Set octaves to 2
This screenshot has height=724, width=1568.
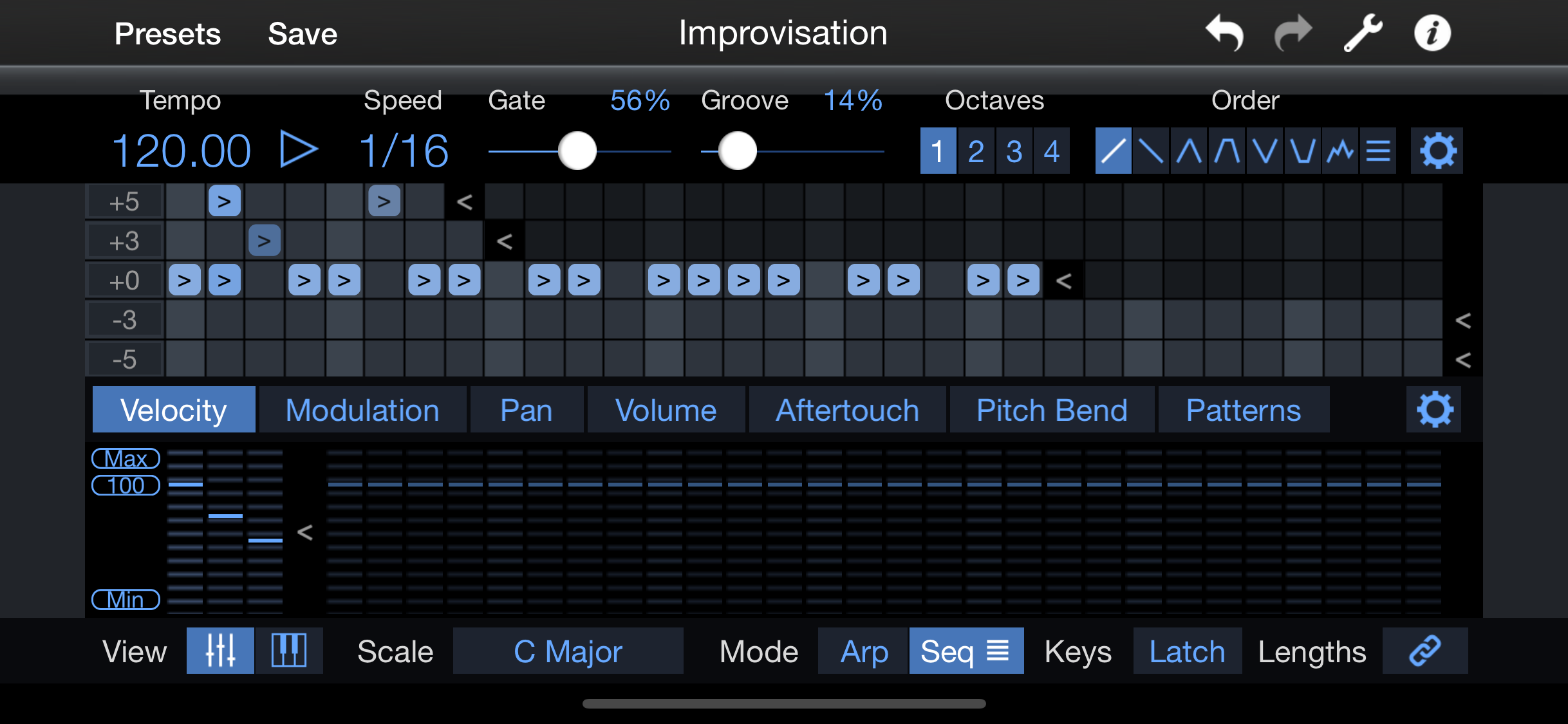click(976, 151)
